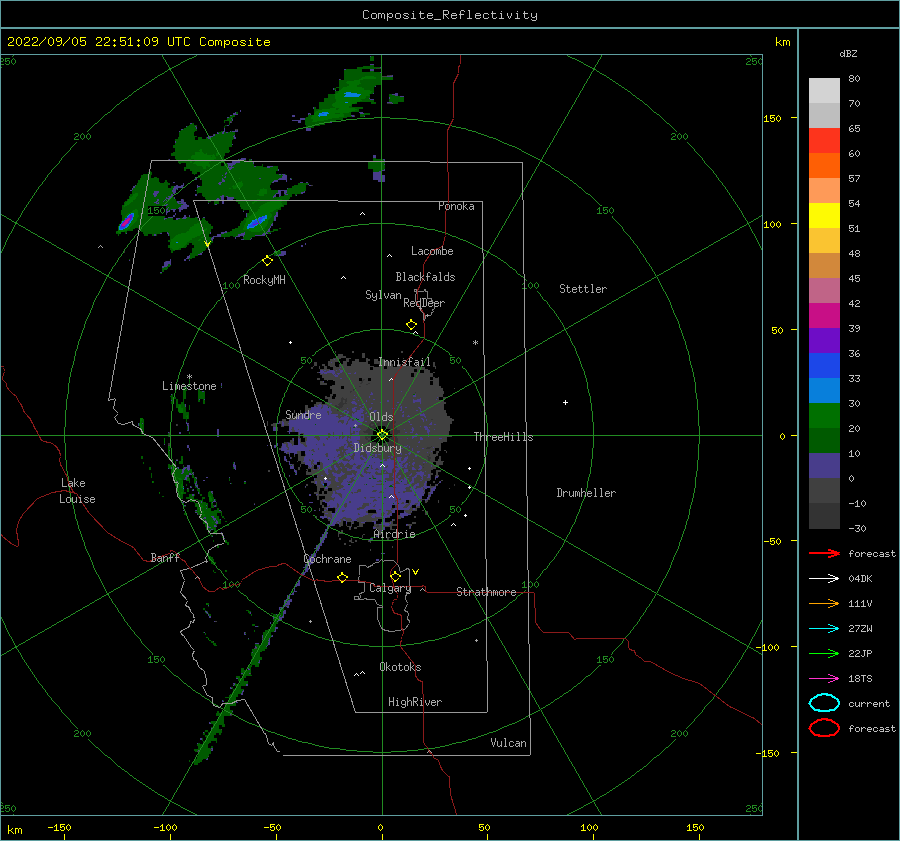Click the yellow diamond marker inside Calgary
Image resolution: width=900 pixels, height=841 pixels.
click(x=395, y=576)
